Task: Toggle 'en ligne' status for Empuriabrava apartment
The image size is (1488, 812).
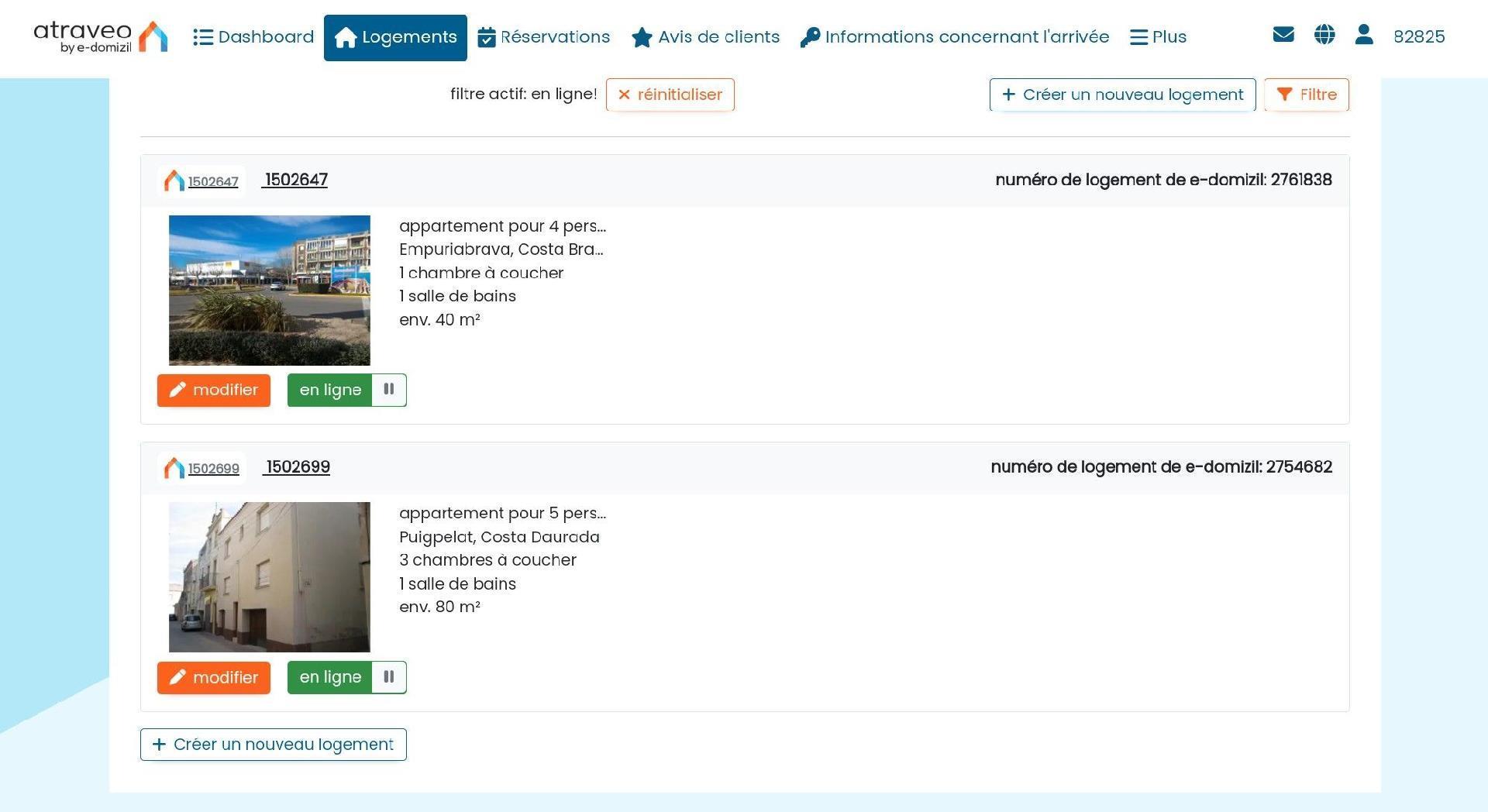Action: click(x=330, y=390)
